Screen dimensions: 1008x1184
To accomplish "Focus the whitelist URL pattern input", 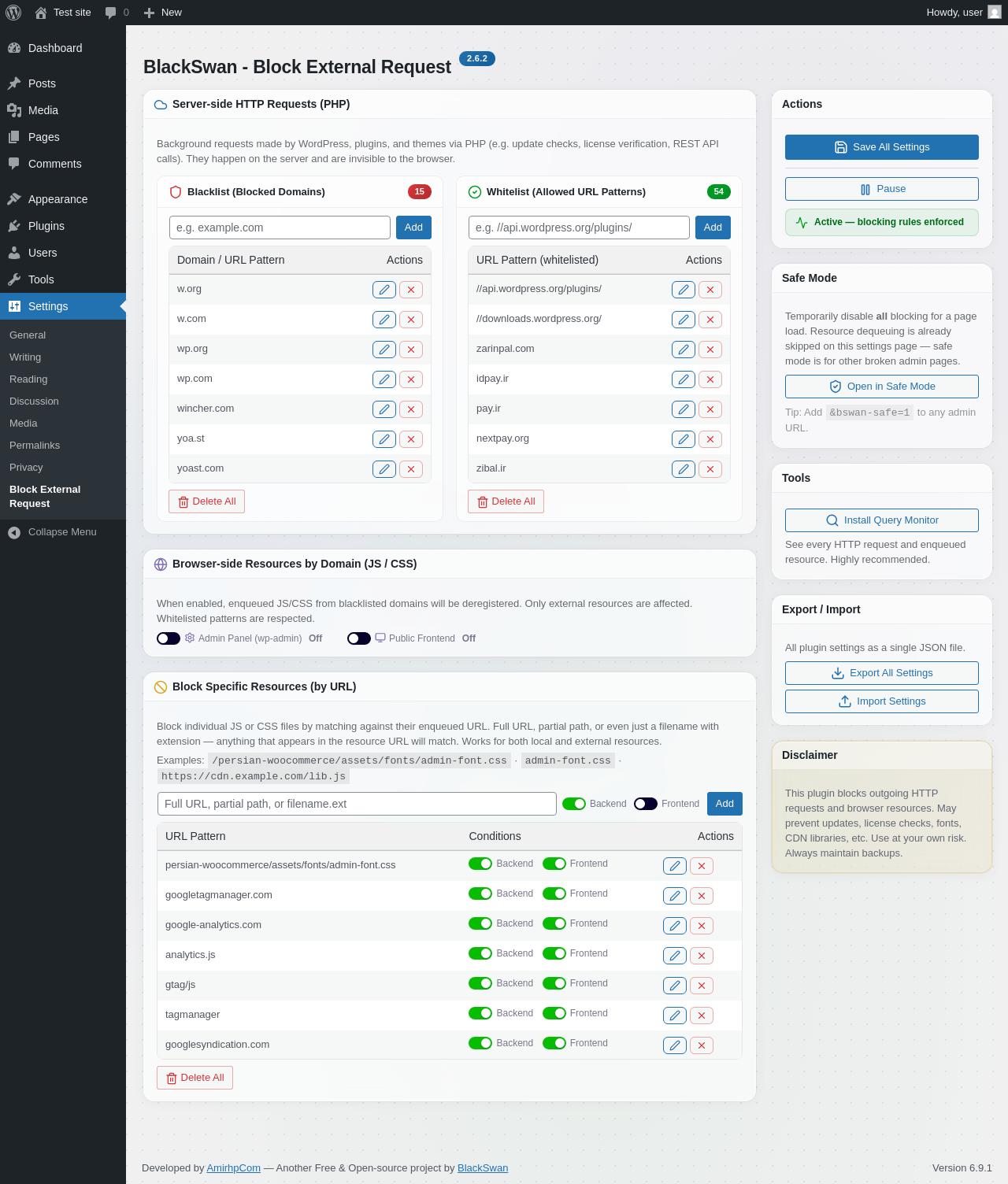I will click(x=579, y=228).
